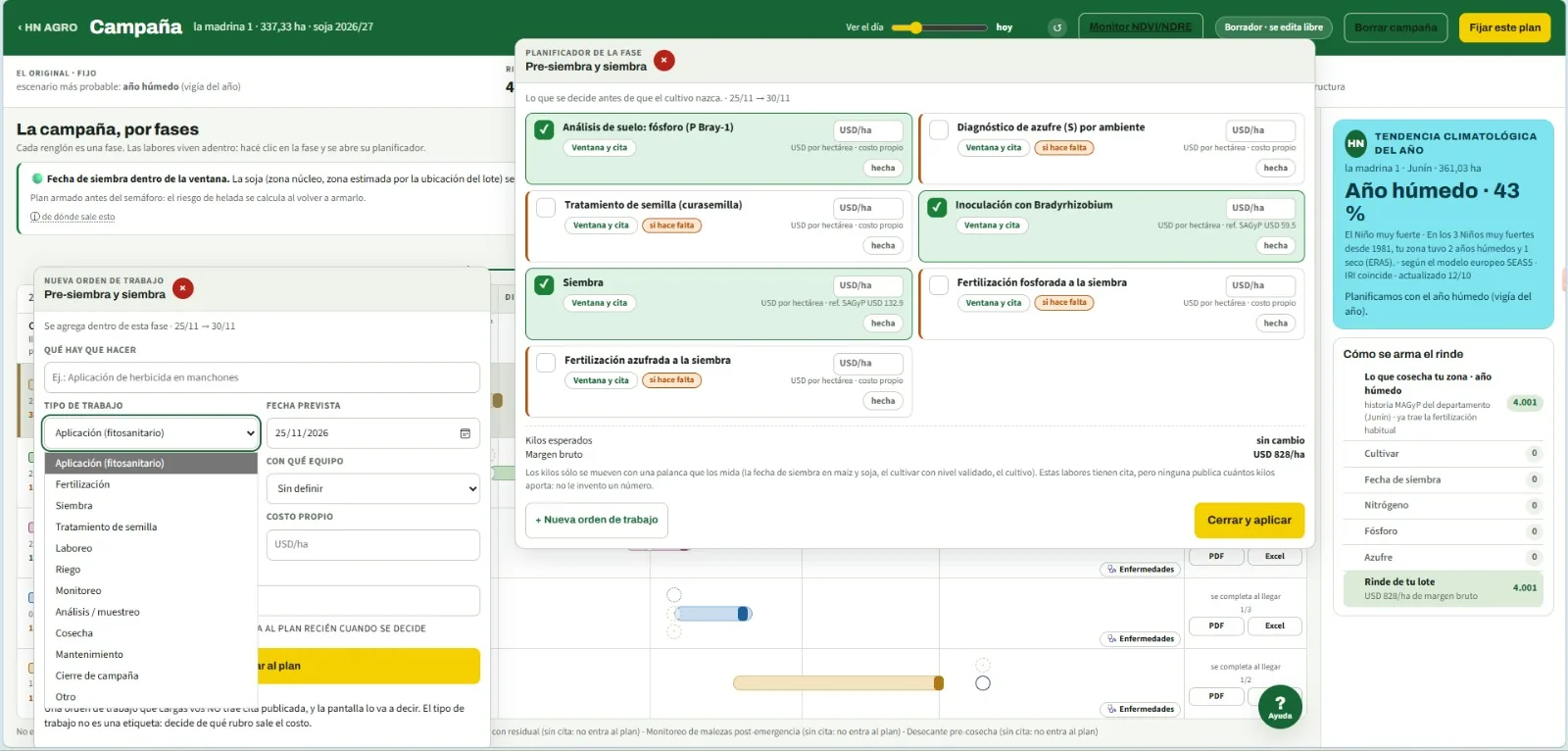The height and width of the screenshot is (751, 1568).
Task: Select Tratamiento de semilla in work type list
Action: [151, 527]
